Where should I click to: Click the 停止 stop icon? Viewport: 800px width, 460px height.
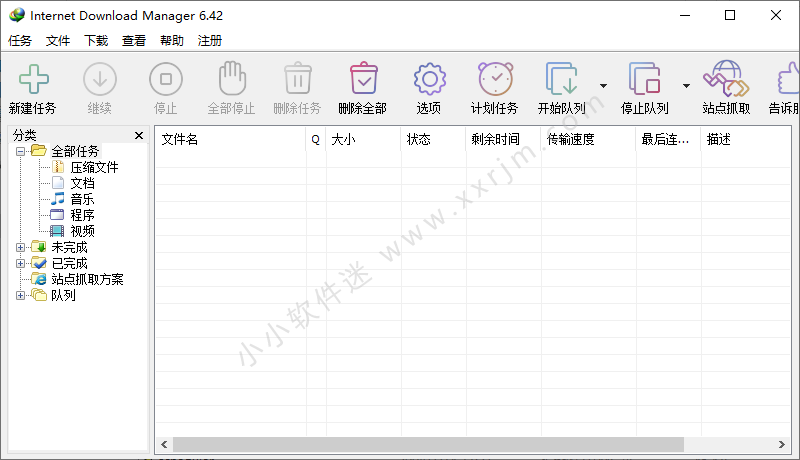pos(166,79)
